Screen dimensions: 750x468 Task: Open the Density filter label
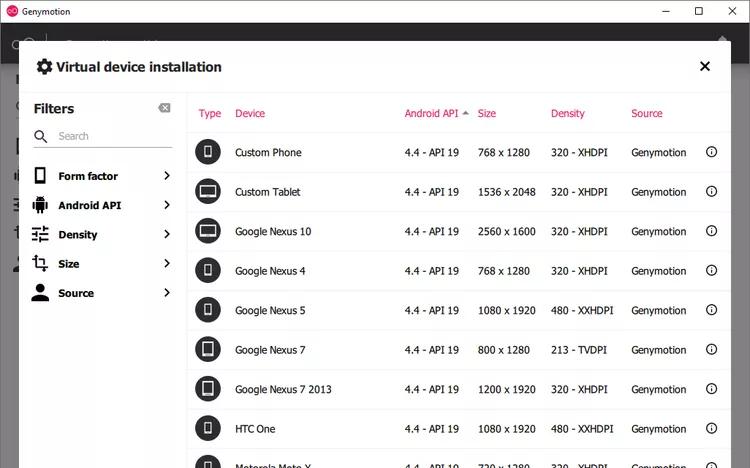coord(77,234)
